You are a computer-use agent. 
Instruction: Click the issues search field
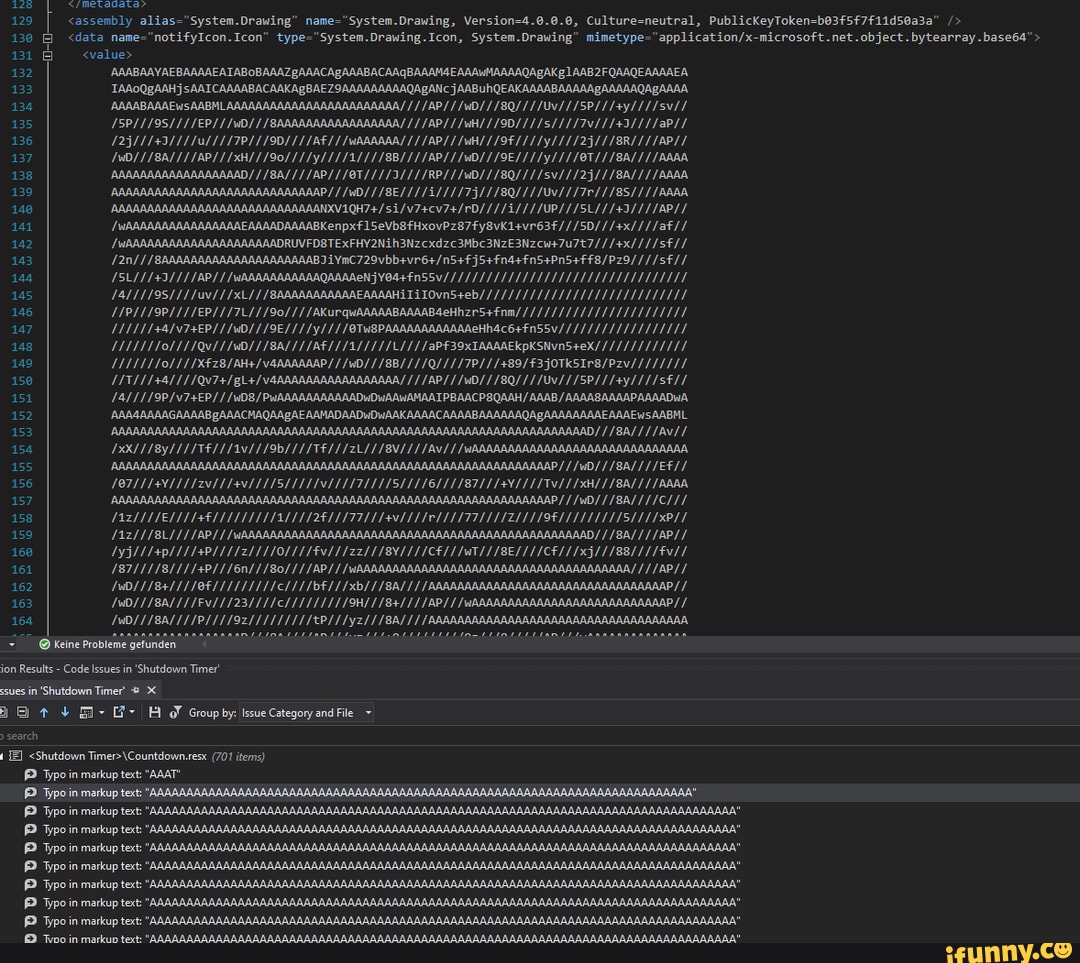(x=100, y=736)
